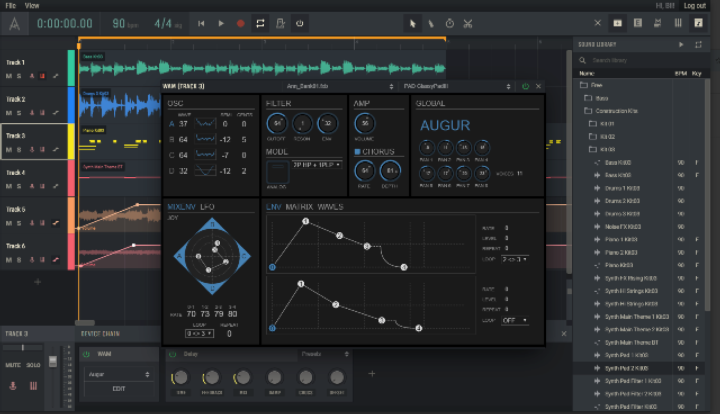Screen dimensions: 720x414
Task: Toggle the WAM device power button
Action: click(86, 354)
